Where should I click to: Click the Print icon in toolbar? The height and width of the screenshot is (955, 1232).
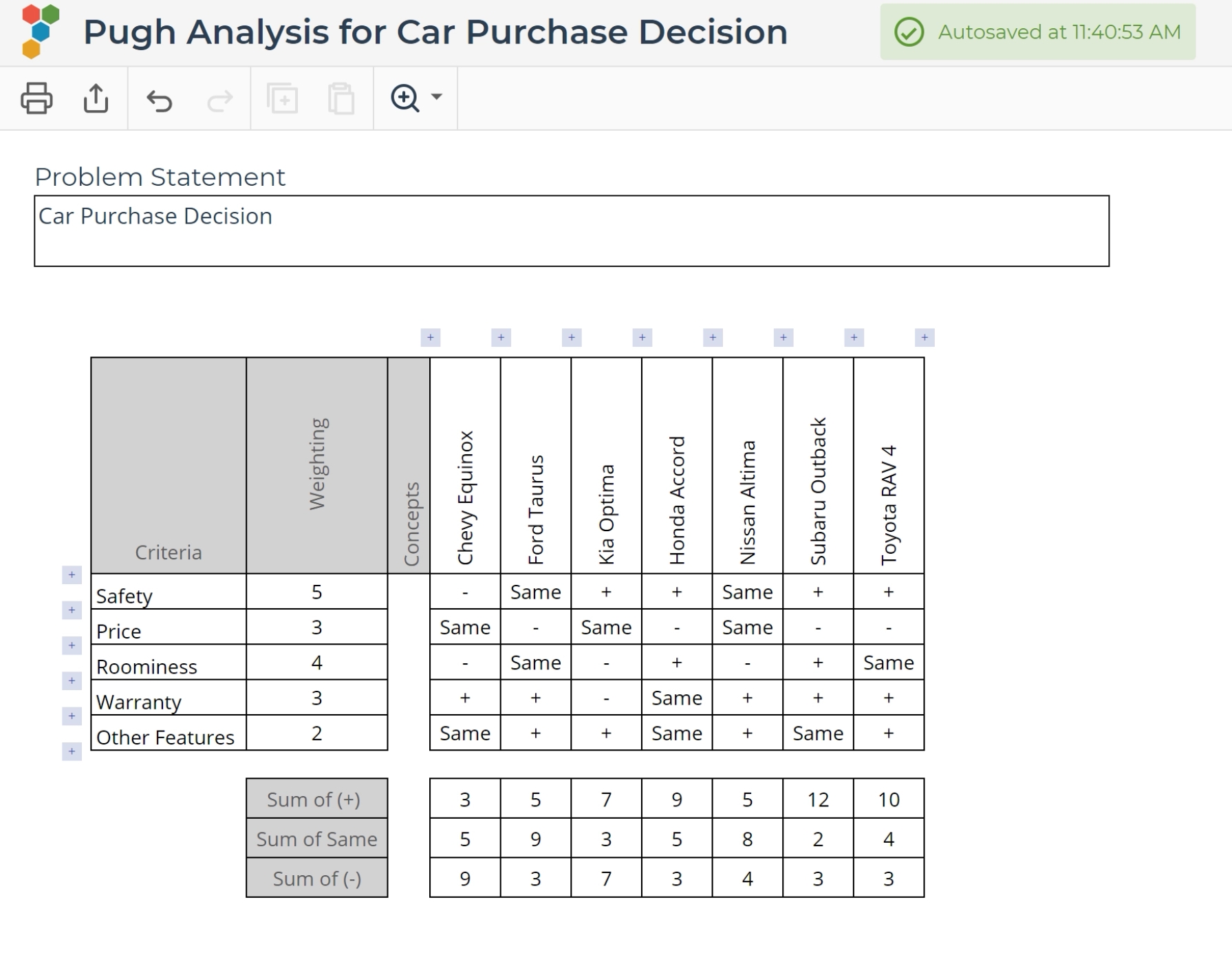coord(36,98)
